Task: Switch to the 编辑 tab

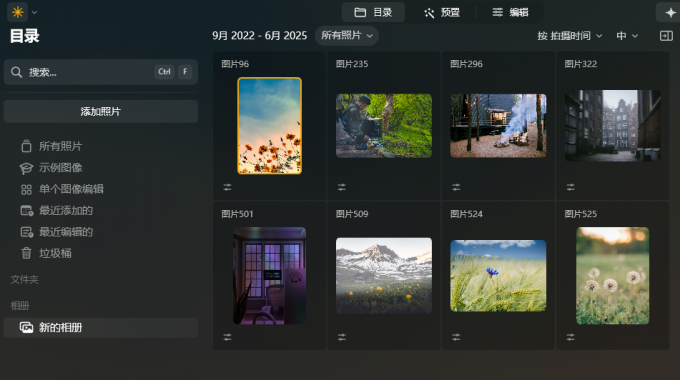Action: 510,12
